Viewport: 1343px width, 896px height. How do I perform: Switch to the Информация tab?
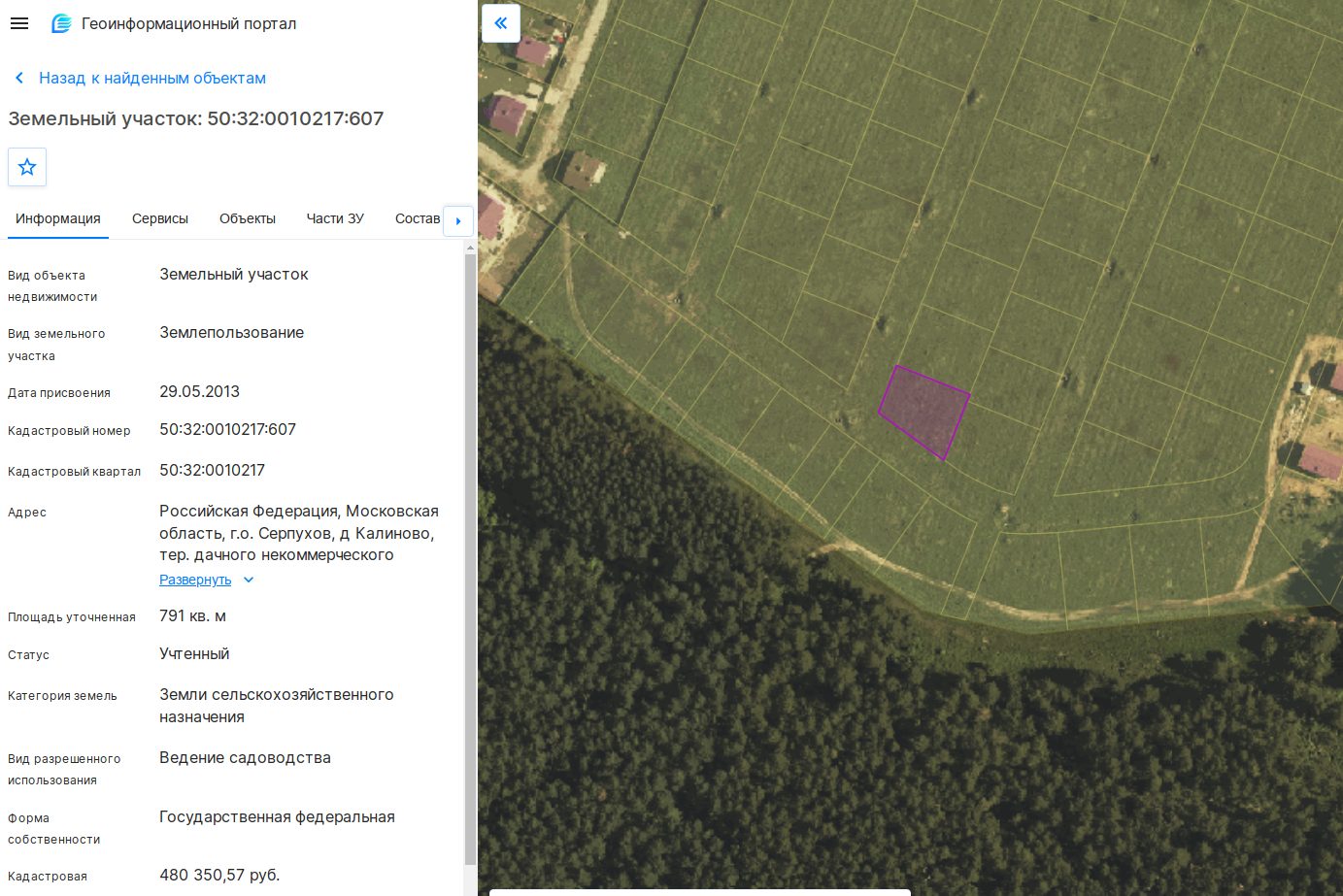tap(58, 218)
